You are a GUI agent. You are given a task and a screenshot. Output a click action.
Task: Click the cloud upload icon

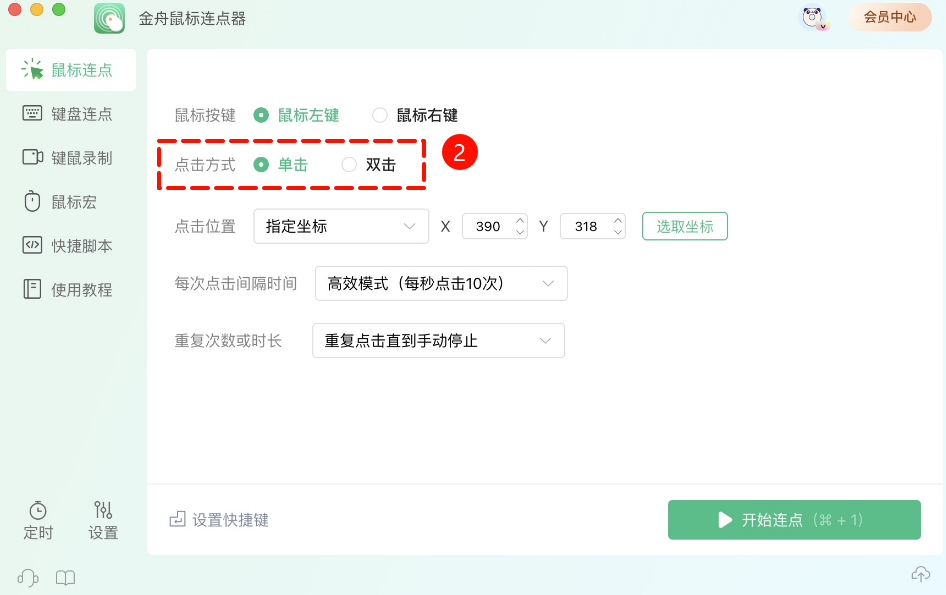point(920,574)
